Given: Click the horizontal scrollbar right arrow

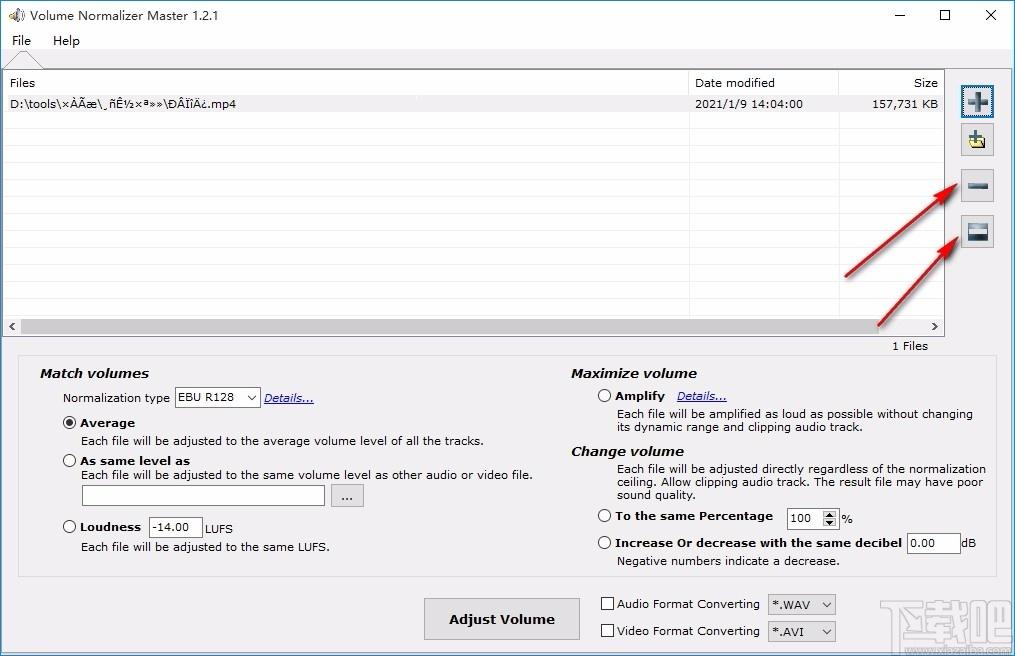Looking at the screenshot, I should pos(935,326).
